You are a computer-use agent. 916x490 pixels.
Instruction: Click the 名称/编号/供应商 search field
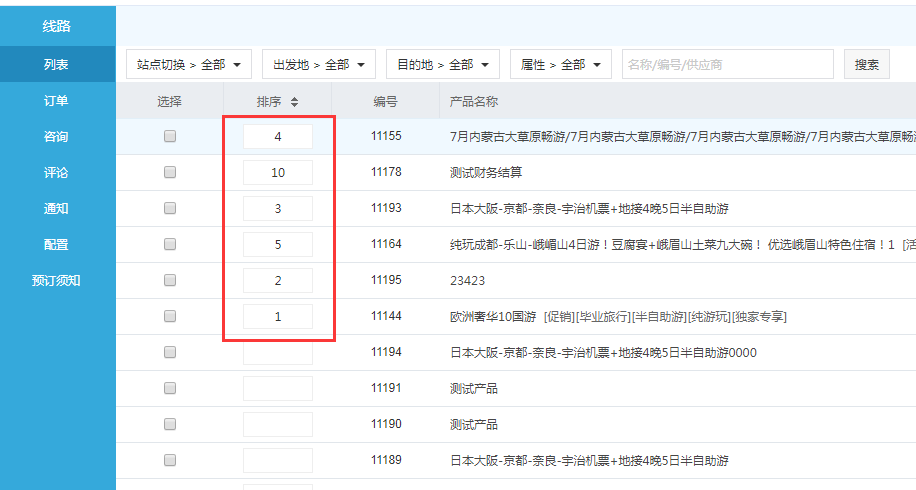pos(727,64)
